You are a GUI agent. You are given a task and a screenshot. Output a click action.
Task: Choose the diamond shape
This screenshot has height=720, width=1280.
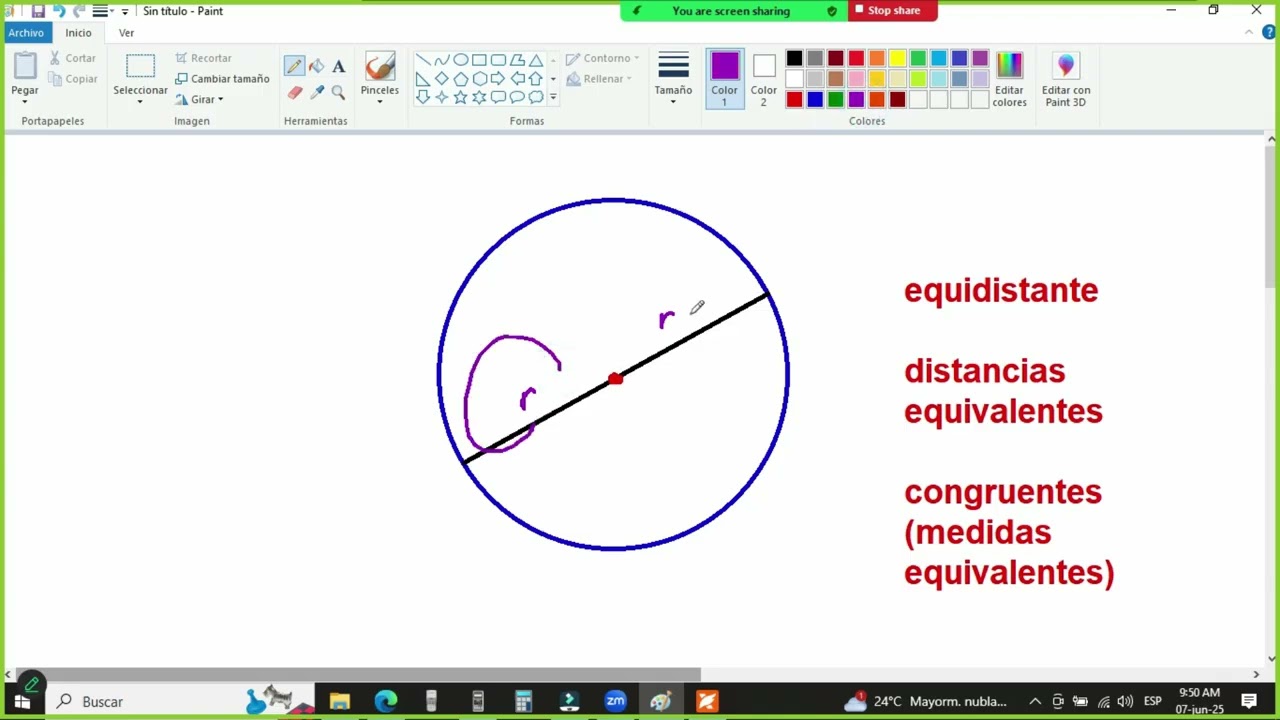[x=441, y=79]
